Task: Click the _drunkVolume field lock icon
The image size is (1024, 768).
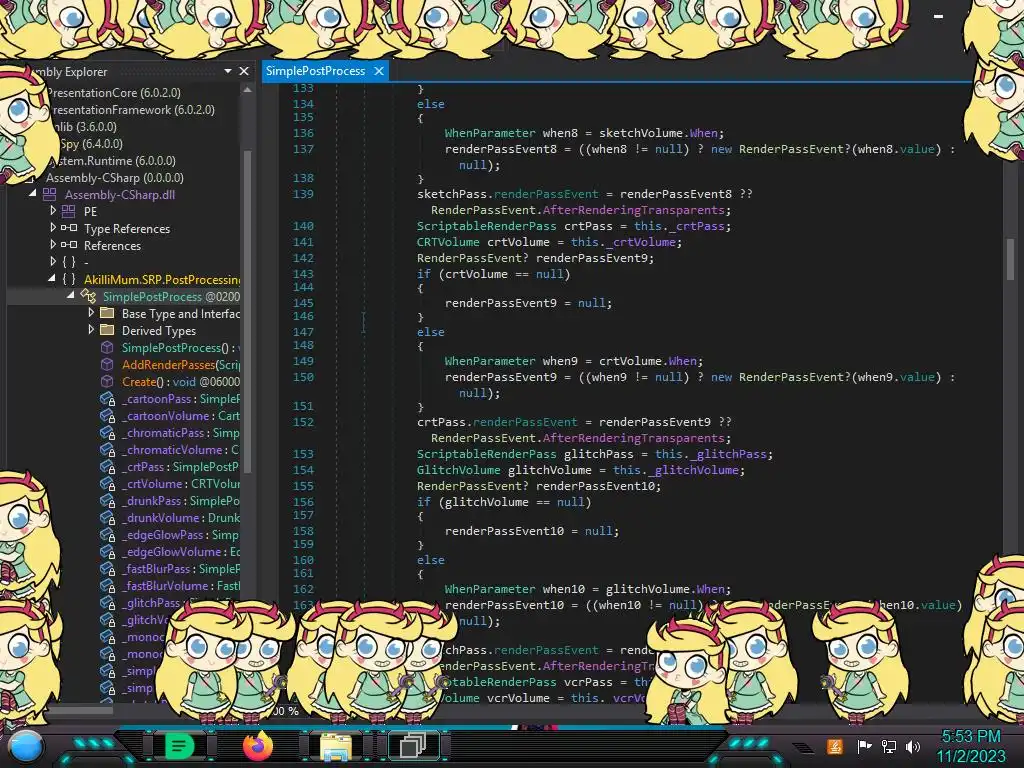Action: 108,518
